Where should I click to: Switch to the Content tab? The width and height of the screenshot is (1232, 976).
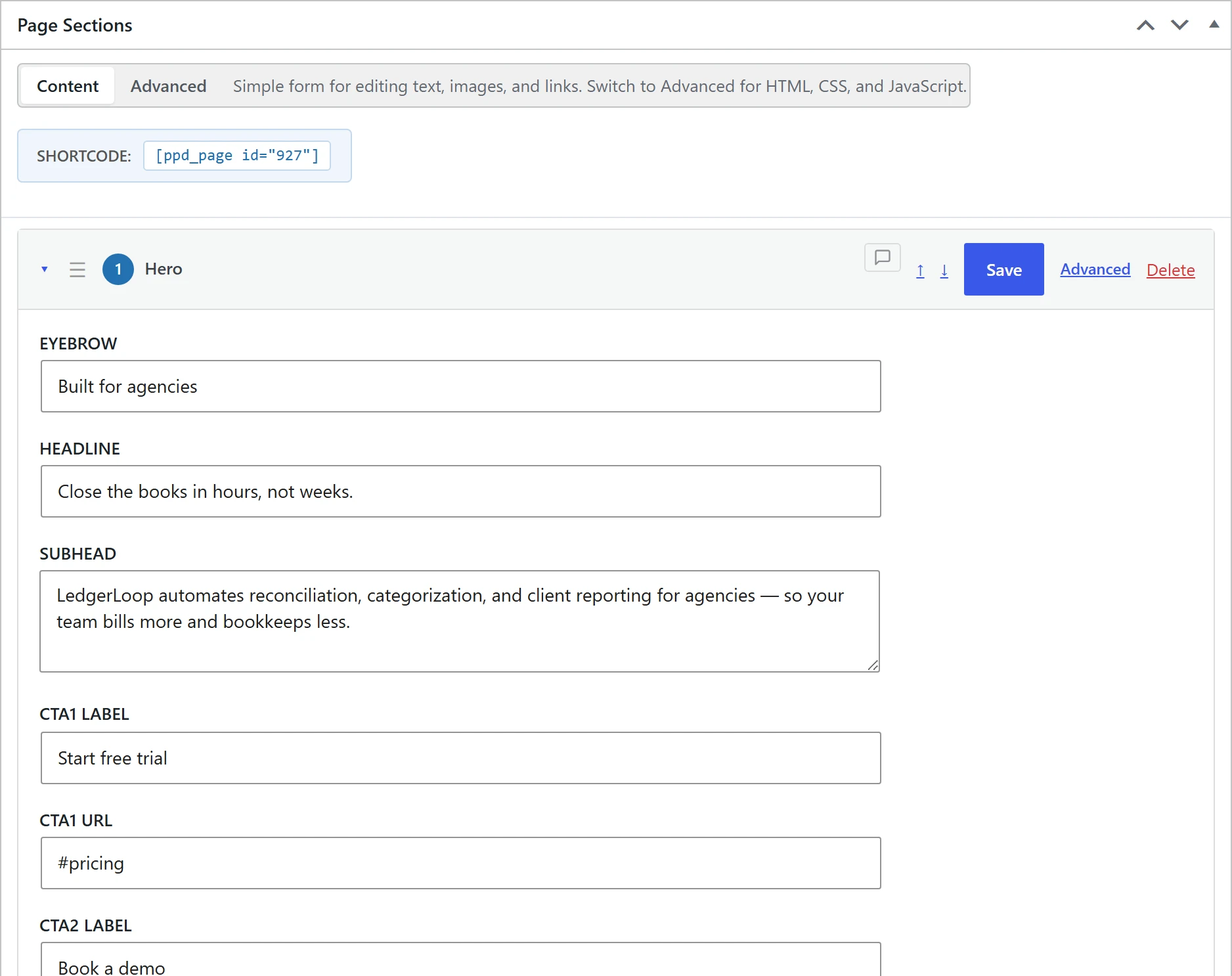pyautogui.click(x=68, y=86)
